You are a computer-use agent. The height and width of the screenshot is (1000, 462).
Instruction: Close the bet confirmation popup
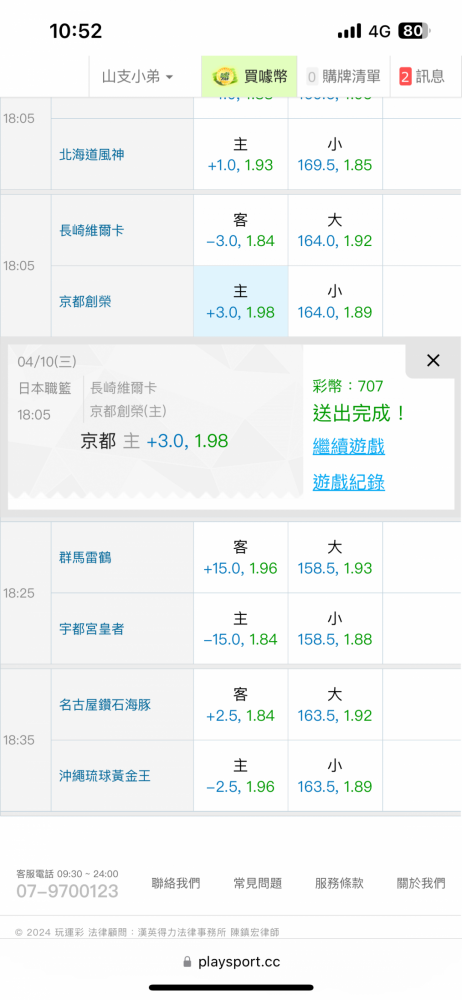tap(433, 361)
